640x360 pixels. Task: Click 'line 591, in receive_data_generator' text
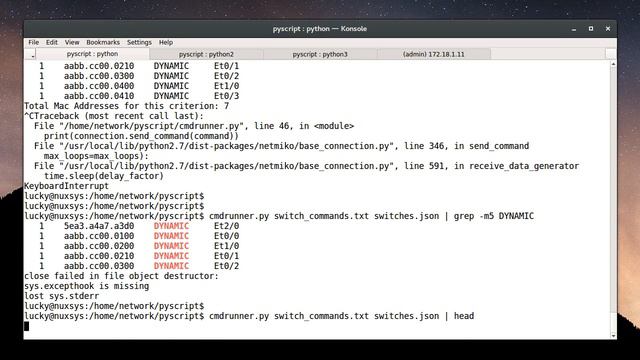[492, 166]
